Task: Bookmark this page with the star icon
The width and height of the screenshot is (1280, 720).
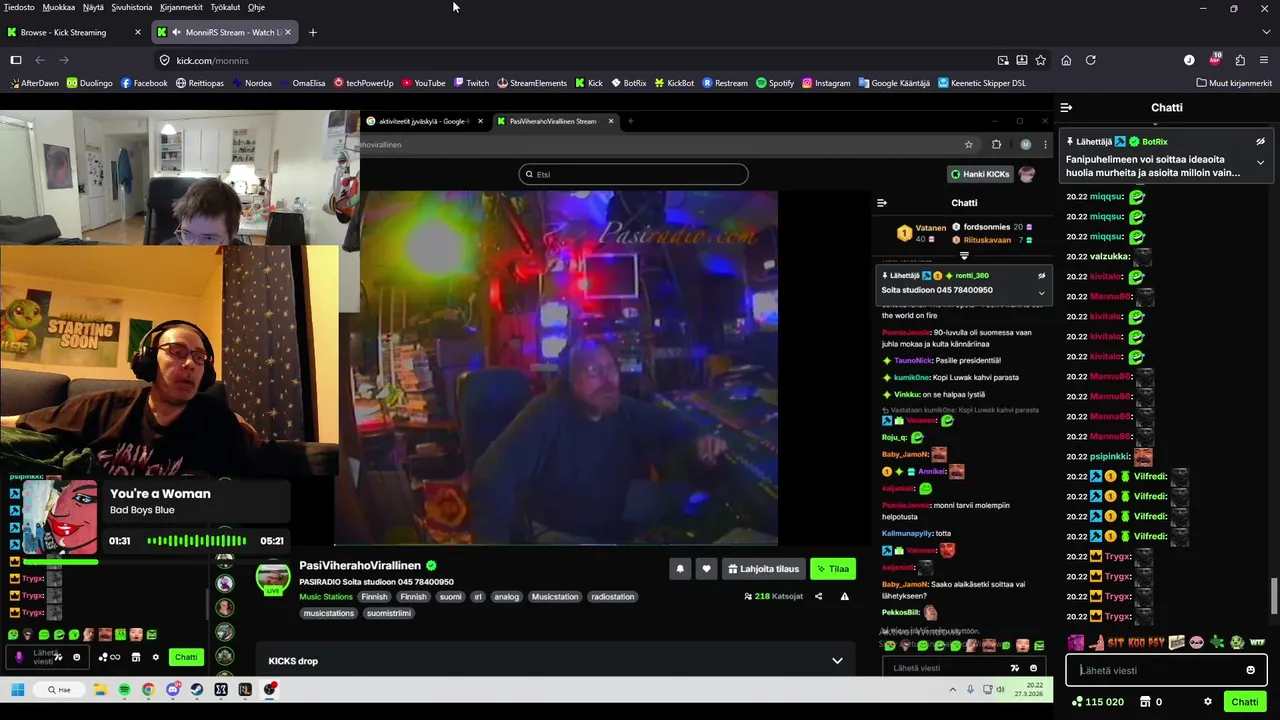Action: tap(1040, 60)
